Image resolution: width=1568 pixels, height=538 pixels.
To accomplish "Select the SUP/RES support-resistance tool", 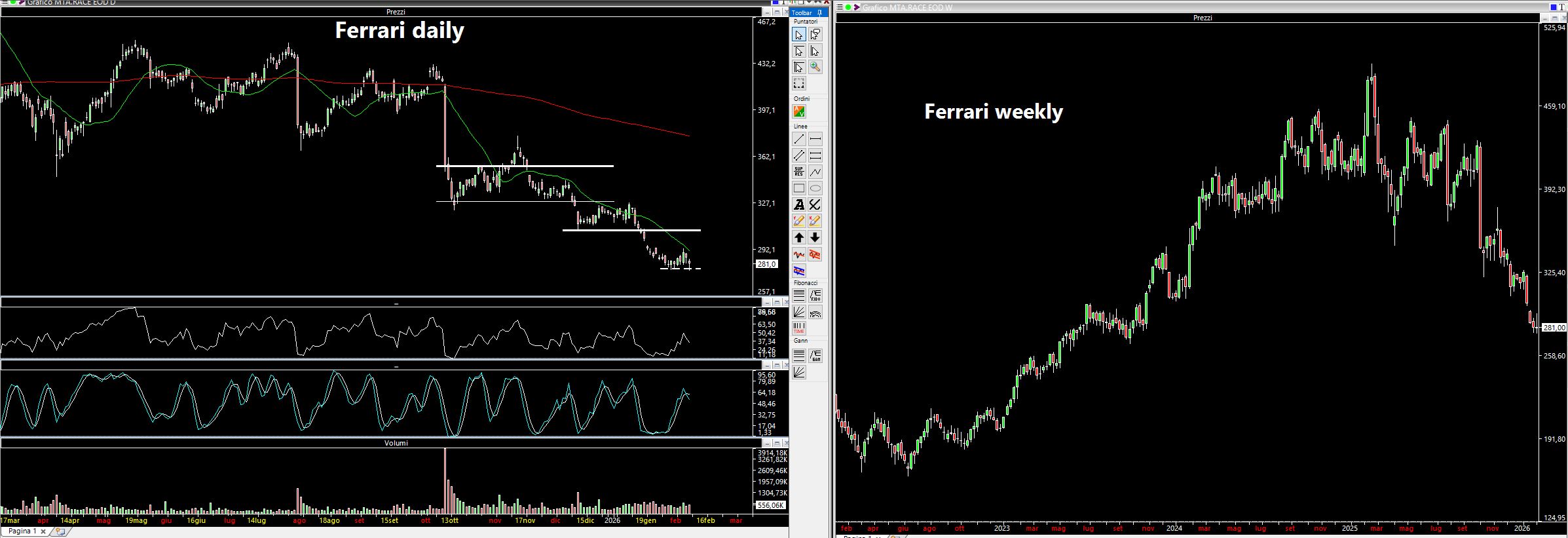I will (x=799, y=172).
